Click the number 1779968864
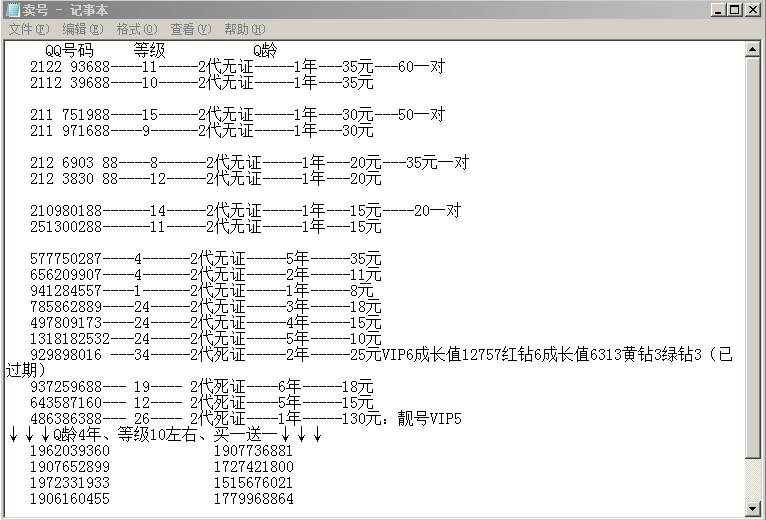 coord(254,499)
